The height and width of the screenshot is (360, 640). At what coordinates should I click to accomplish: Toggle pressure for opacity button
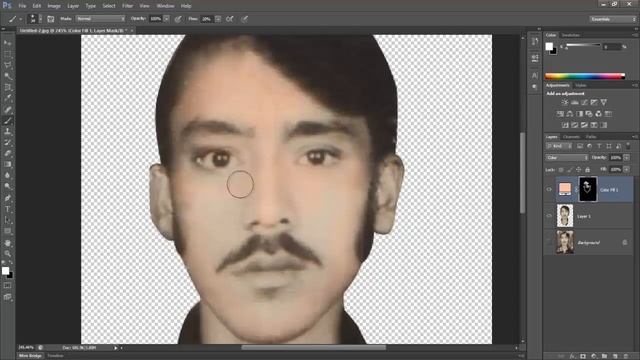coord(178,19)
